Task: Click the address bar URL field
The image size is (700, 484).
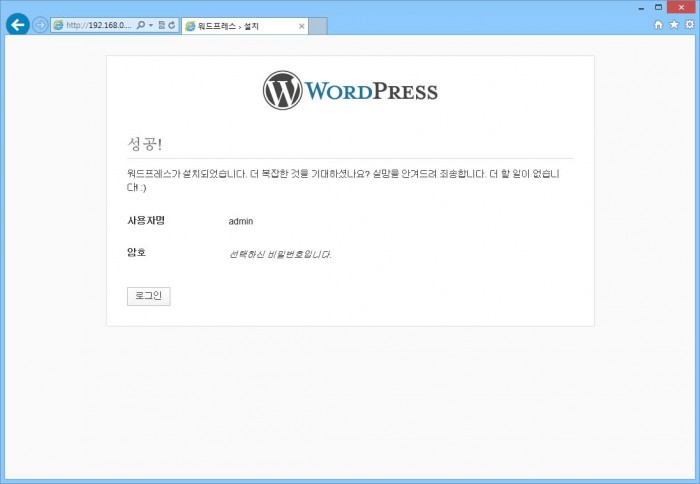Action: tap(98, 25)
